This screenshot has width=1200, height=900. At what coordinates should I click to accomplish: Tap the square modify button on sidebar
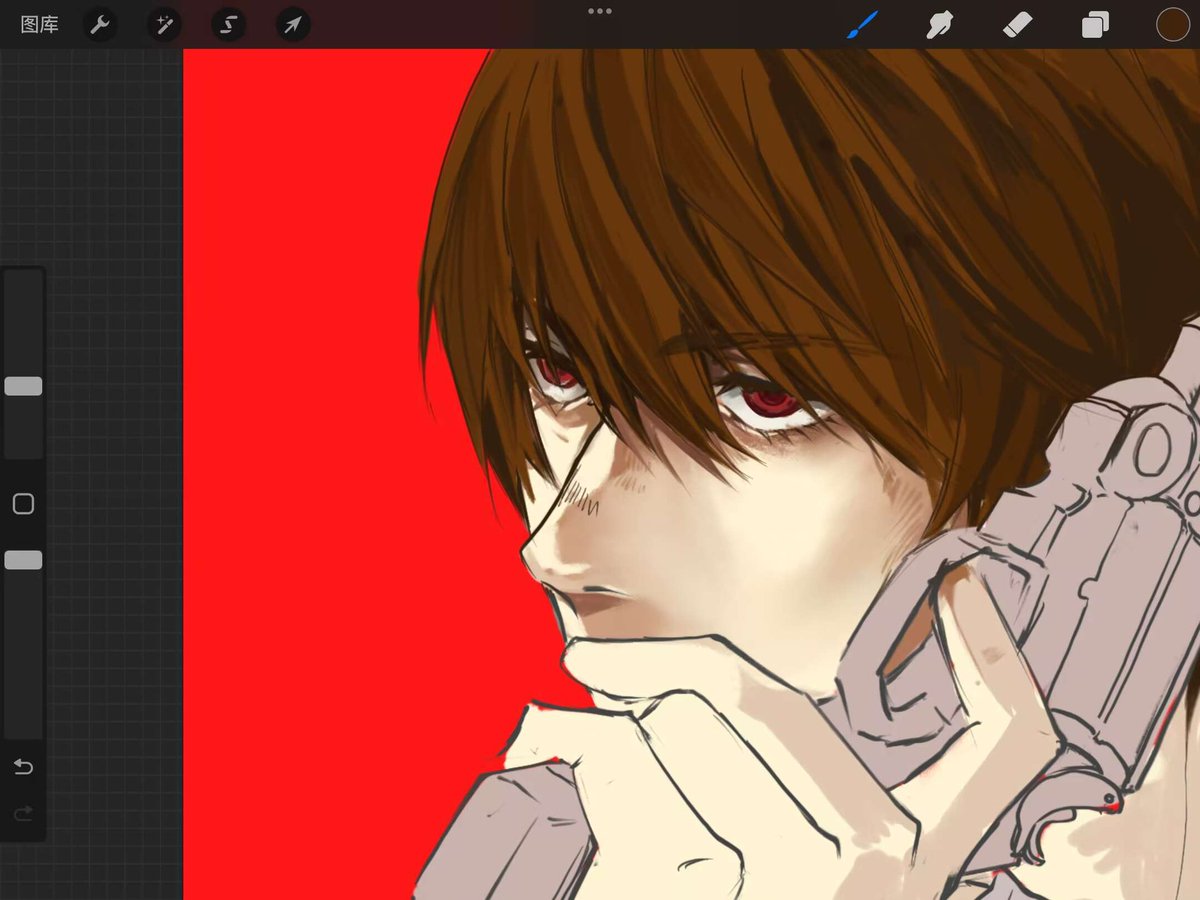(x=23, y=504)
